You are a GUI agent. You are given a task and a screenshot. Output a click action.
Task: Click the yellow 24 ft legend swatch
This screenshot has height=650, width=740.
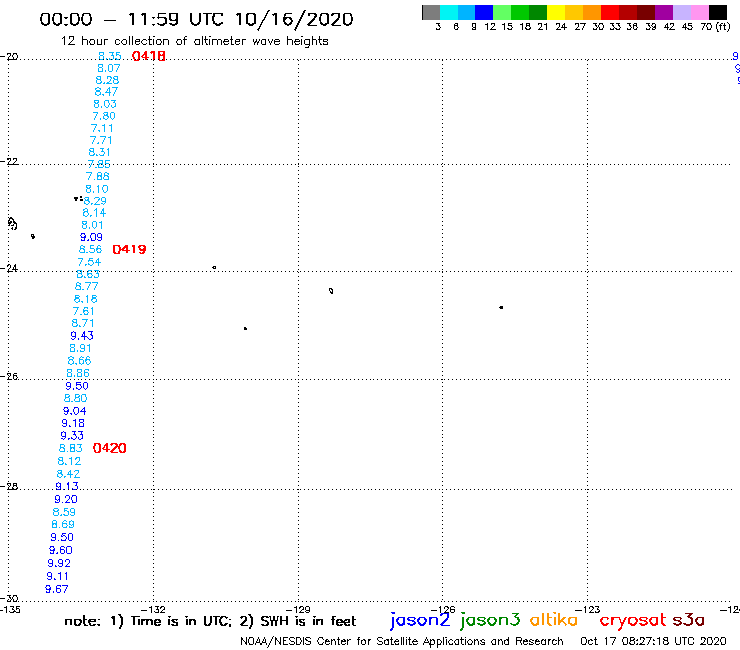point(556,12)
